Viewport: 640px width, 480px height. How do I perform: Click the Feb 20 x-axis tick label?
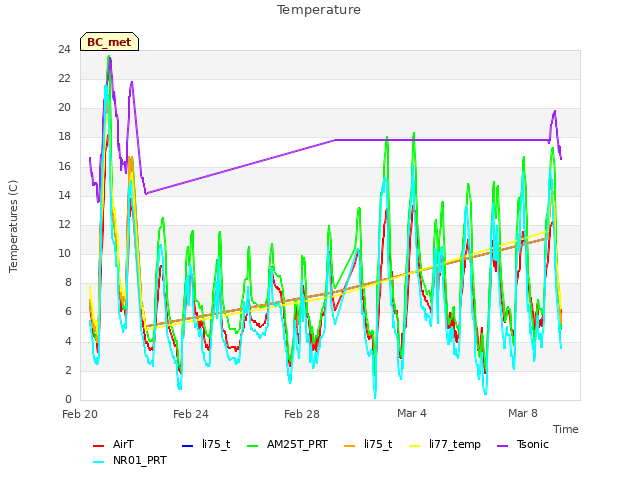(x=80, y=414)
